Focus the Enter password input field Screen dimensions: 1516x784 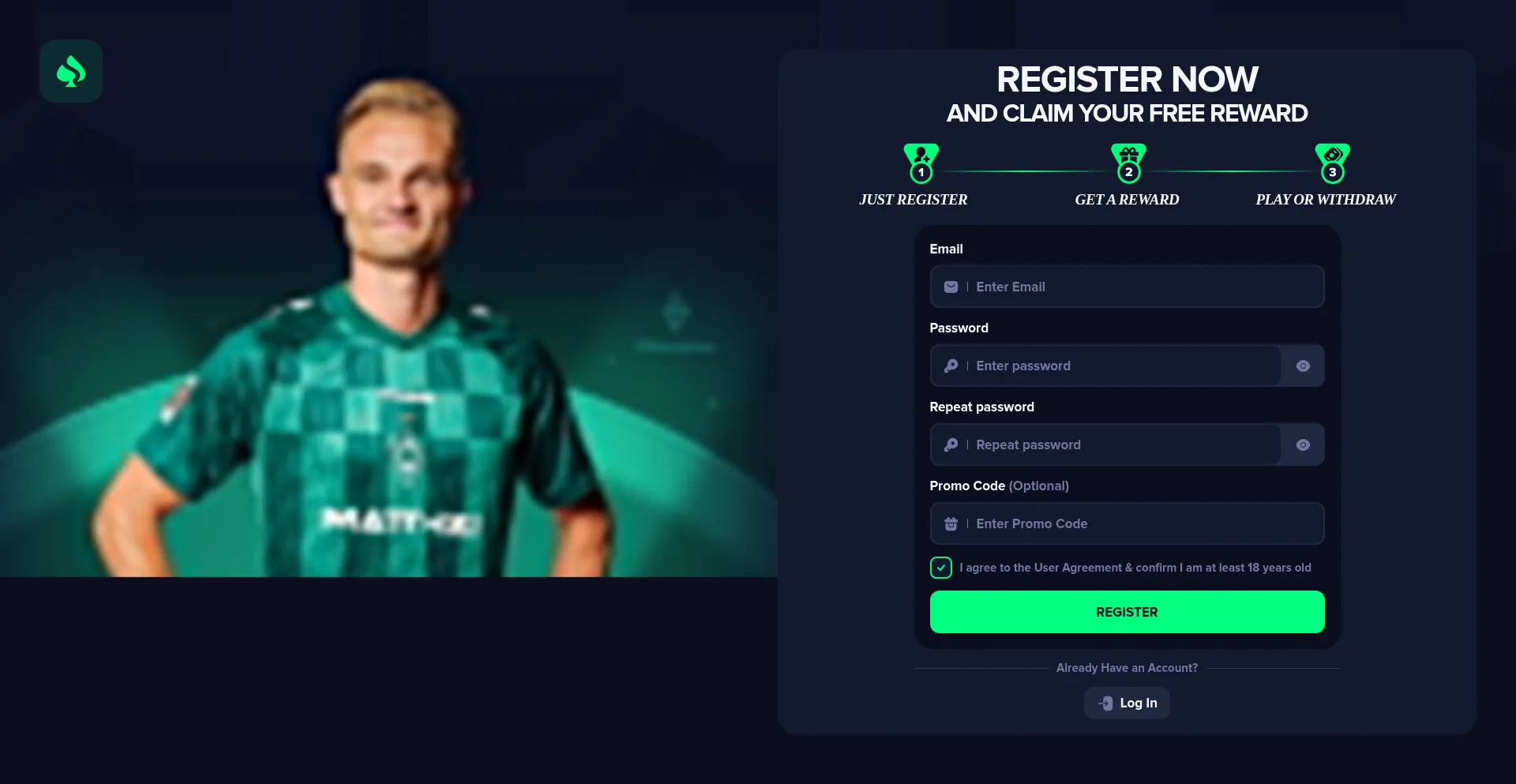click(x=1105, y=366)
